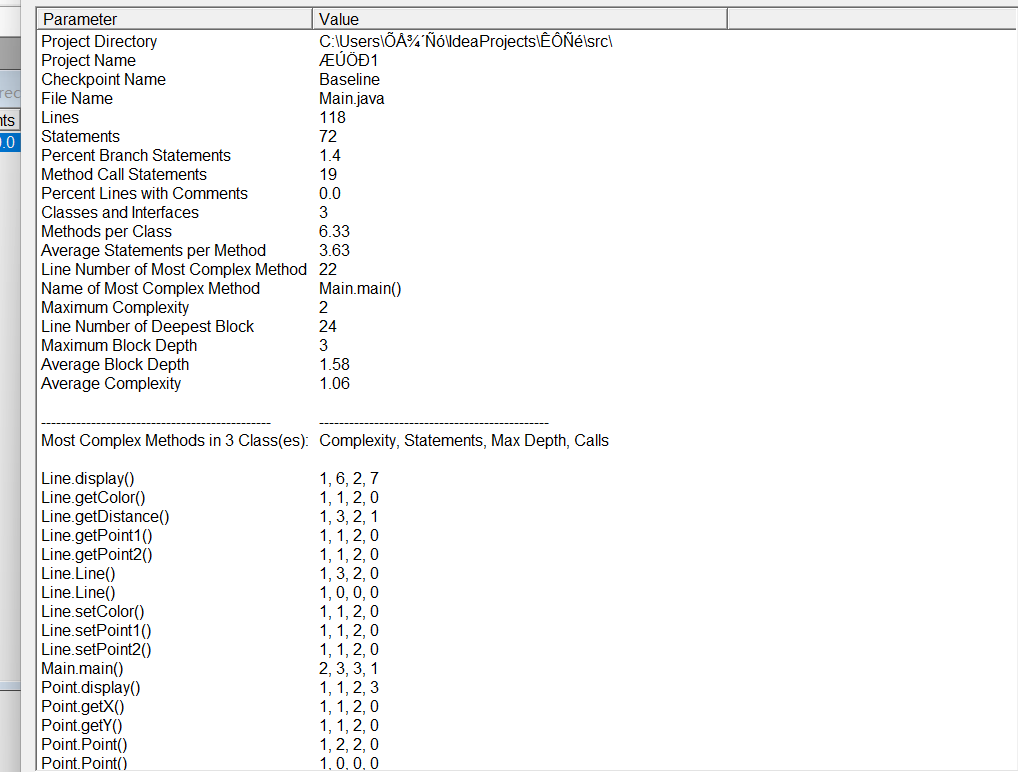The height and width of the screenshot is (772, 1018).
Task: Select the Lines parameter label
Action: coord(60,118)
